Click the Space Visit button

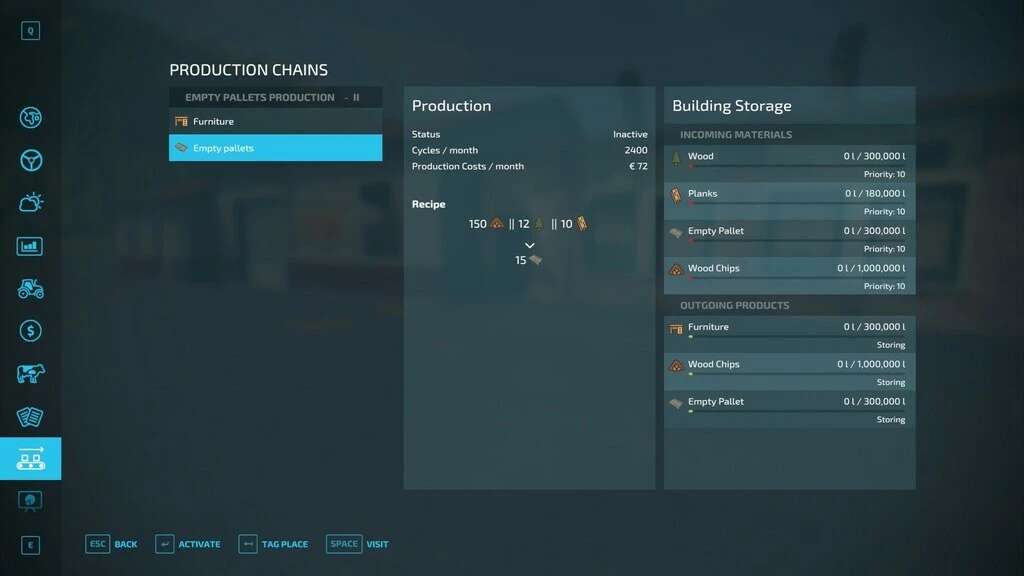pos(357,544)
